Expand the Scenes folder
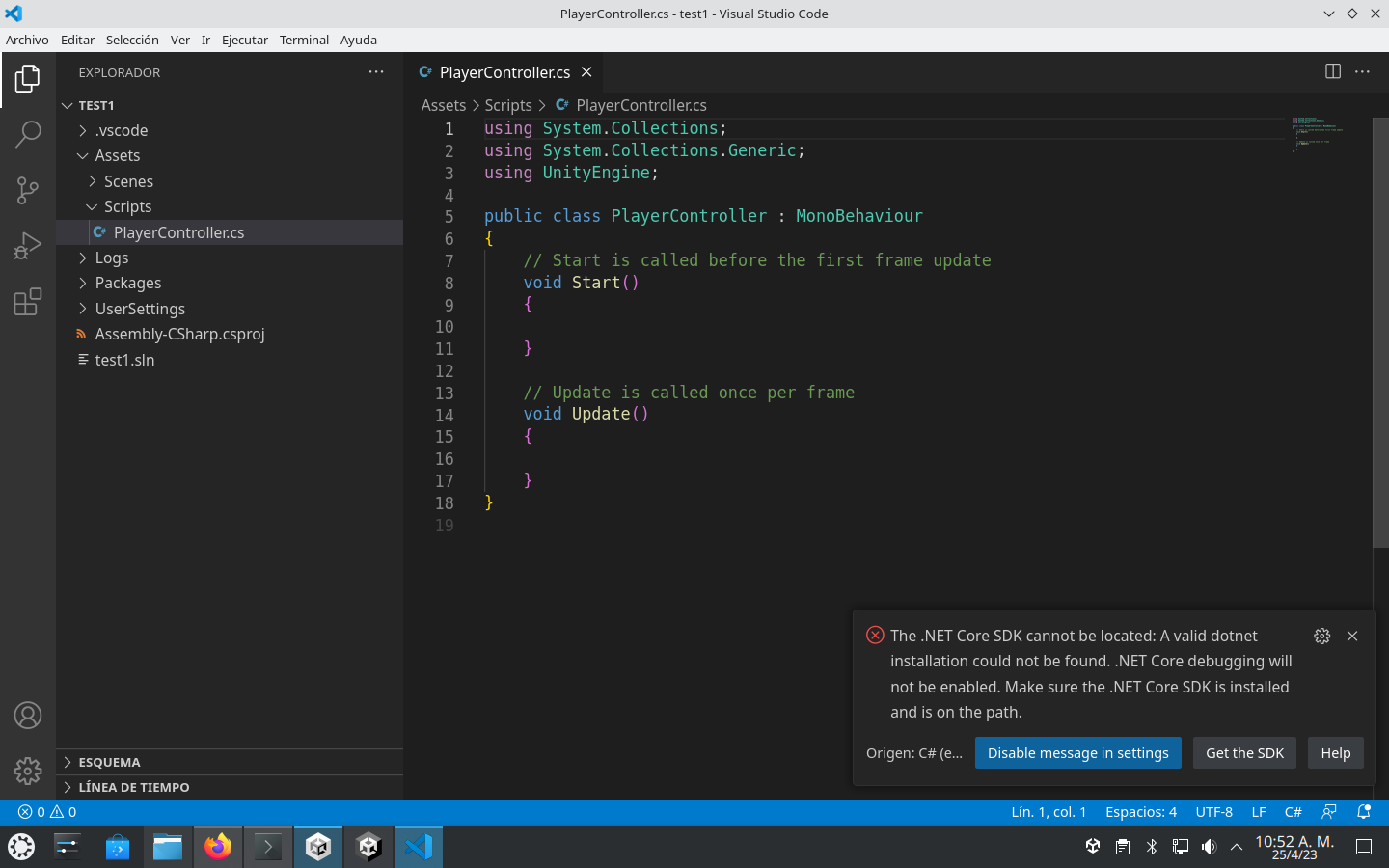This screenshot has width=1389, height=868. 230,181
